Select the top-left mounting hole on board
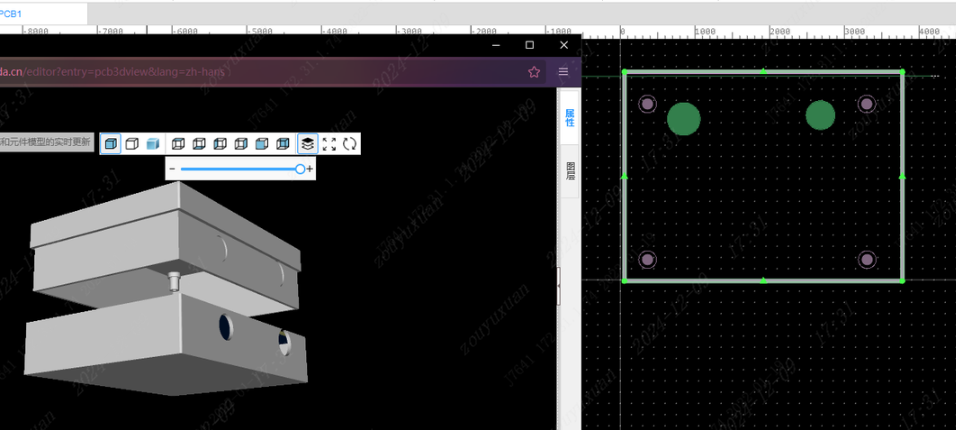 click(647, 104)
